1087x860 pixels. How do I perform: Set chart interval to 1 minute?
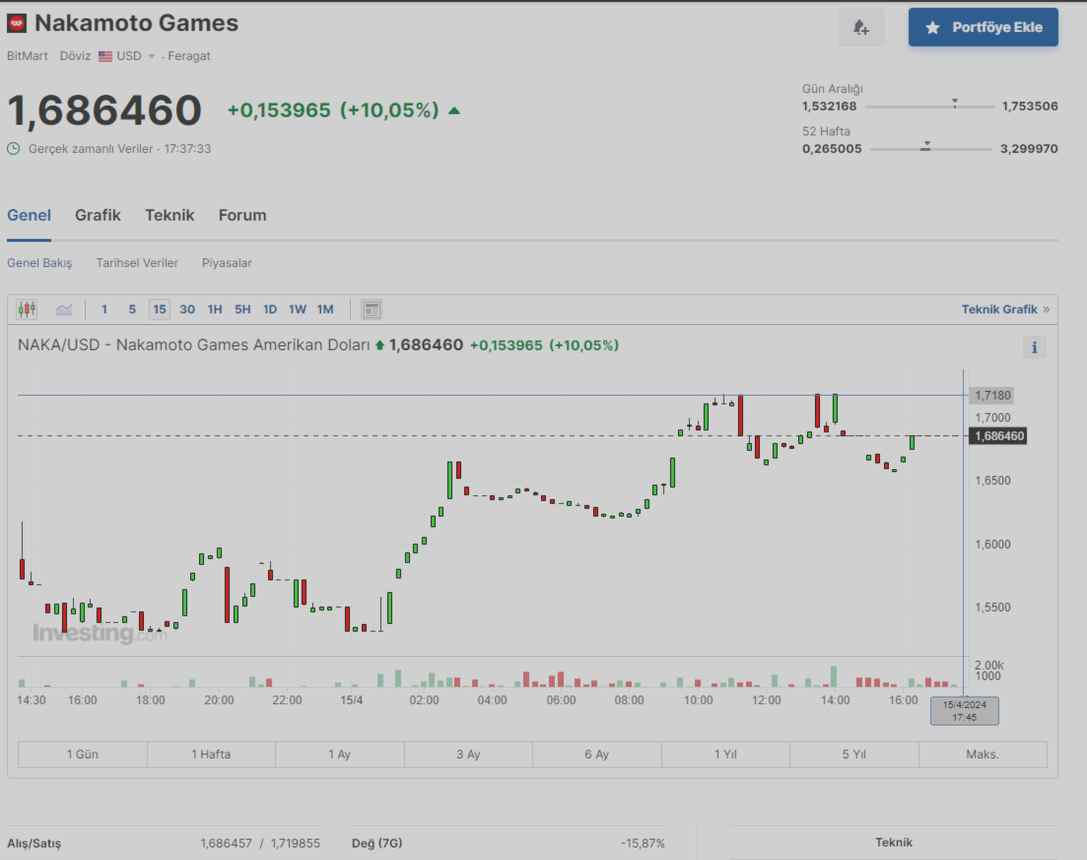click(104, 310)
